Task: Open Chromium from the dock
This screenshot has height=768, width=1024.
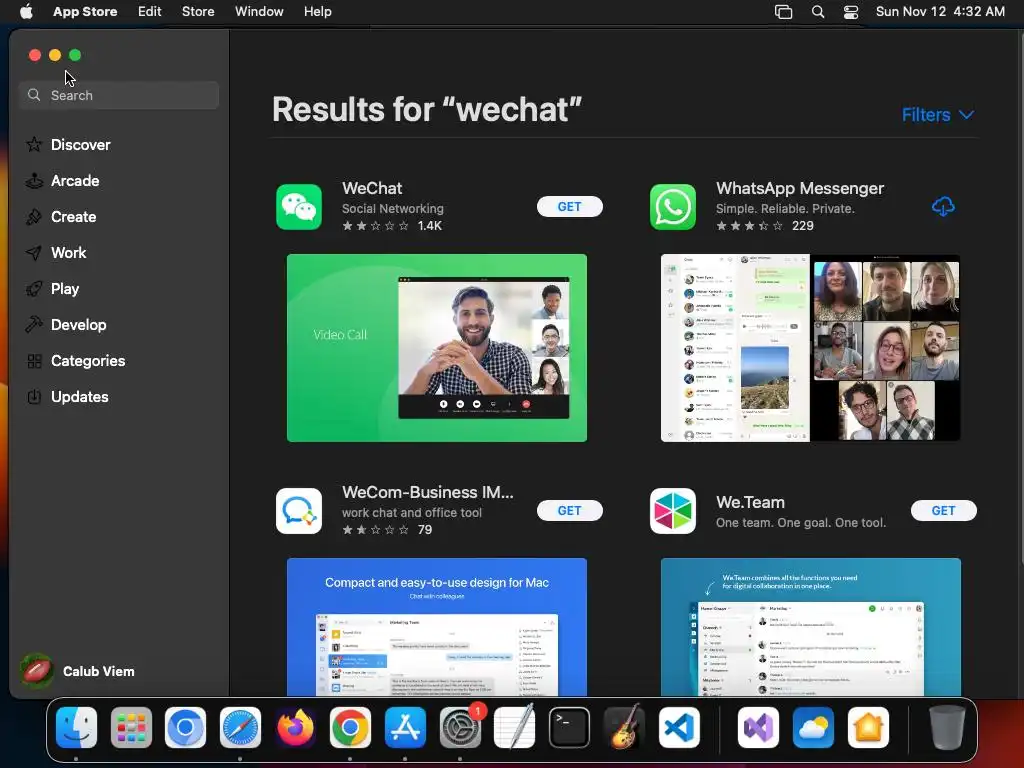Action: (185, 727)
